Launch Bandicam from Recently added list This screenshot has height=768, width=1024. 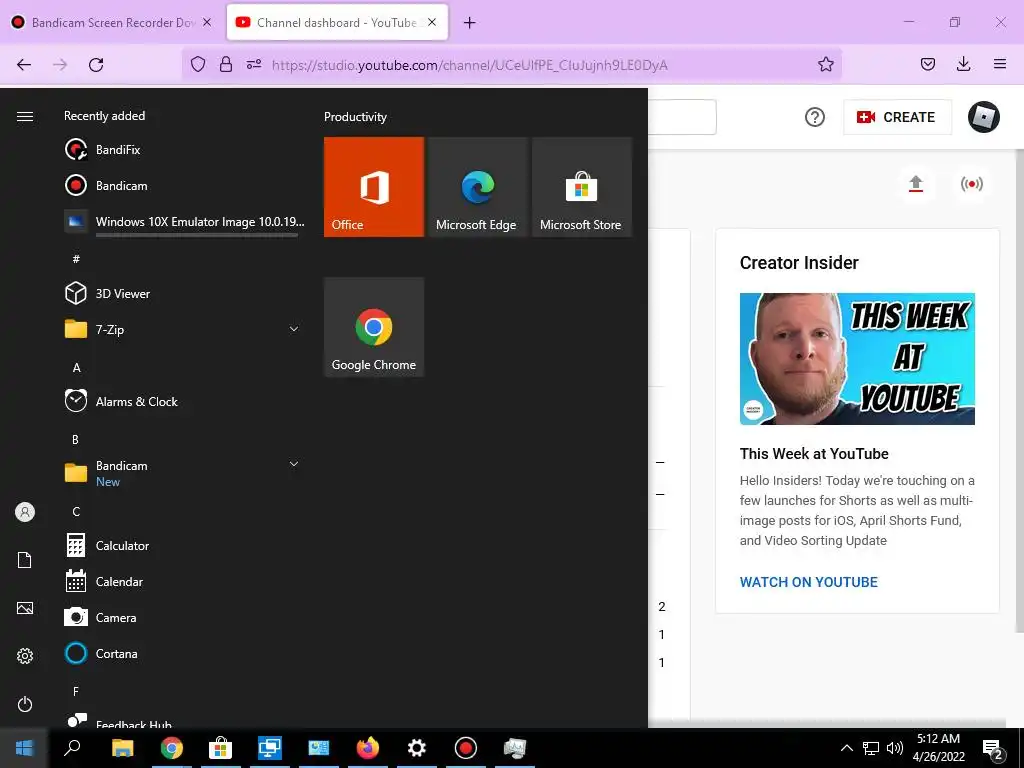point(184,185)
